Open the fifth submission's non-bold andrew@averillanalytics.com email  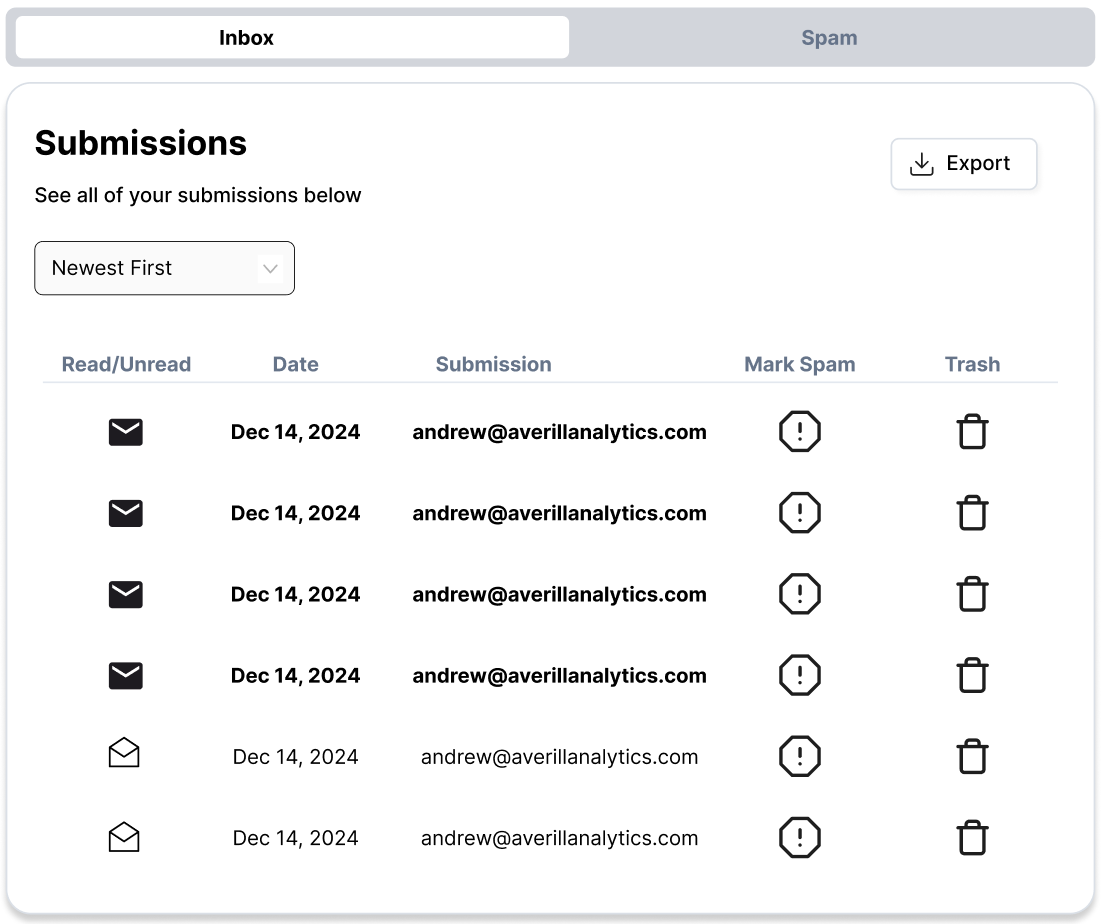(x=559, y=757)
